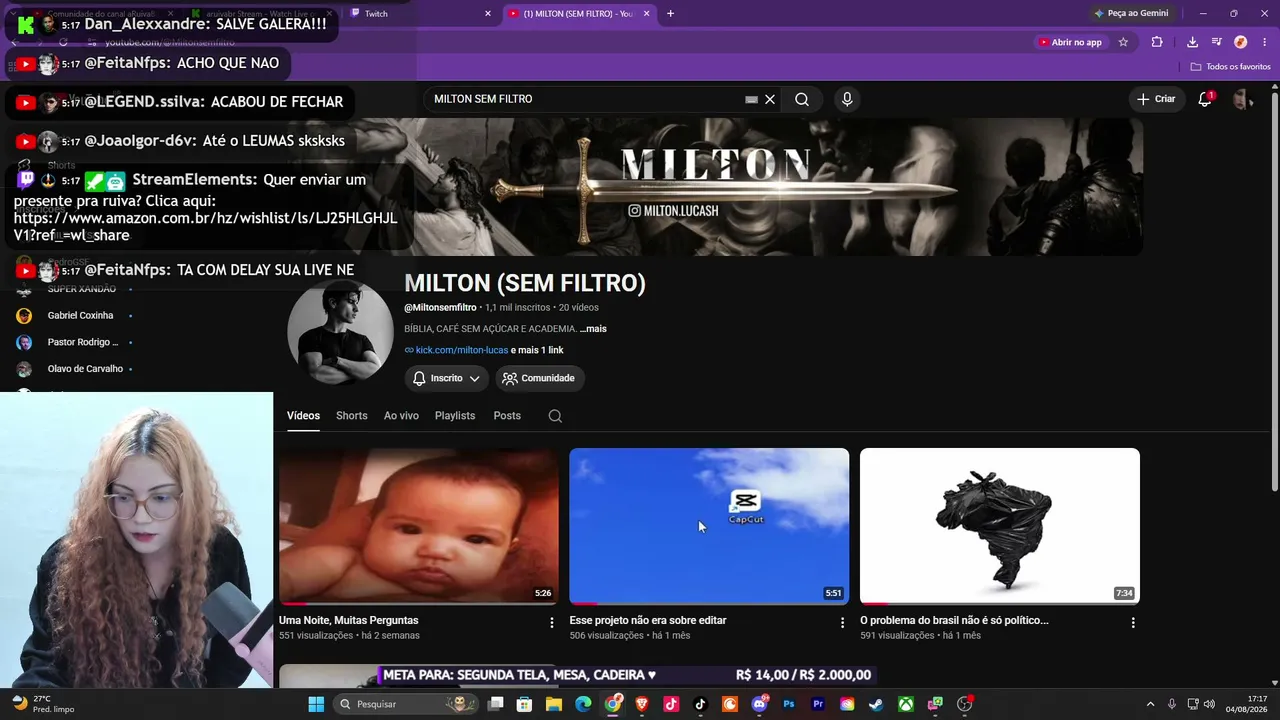This screenshot has height=720, width=1280.
Task: Play the CapCut blue sky thumbnail video
Action: click(x=709, y=526)
